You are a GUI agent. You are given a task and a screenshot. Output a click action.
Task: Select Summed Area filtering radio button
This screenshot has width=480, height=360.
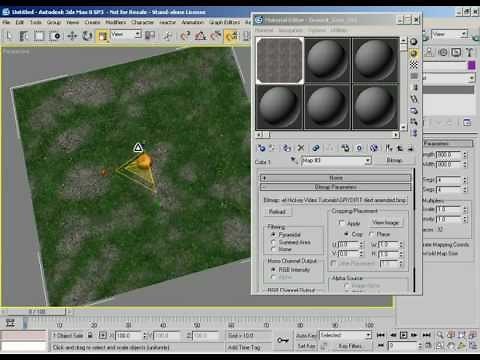click(273, 242)
